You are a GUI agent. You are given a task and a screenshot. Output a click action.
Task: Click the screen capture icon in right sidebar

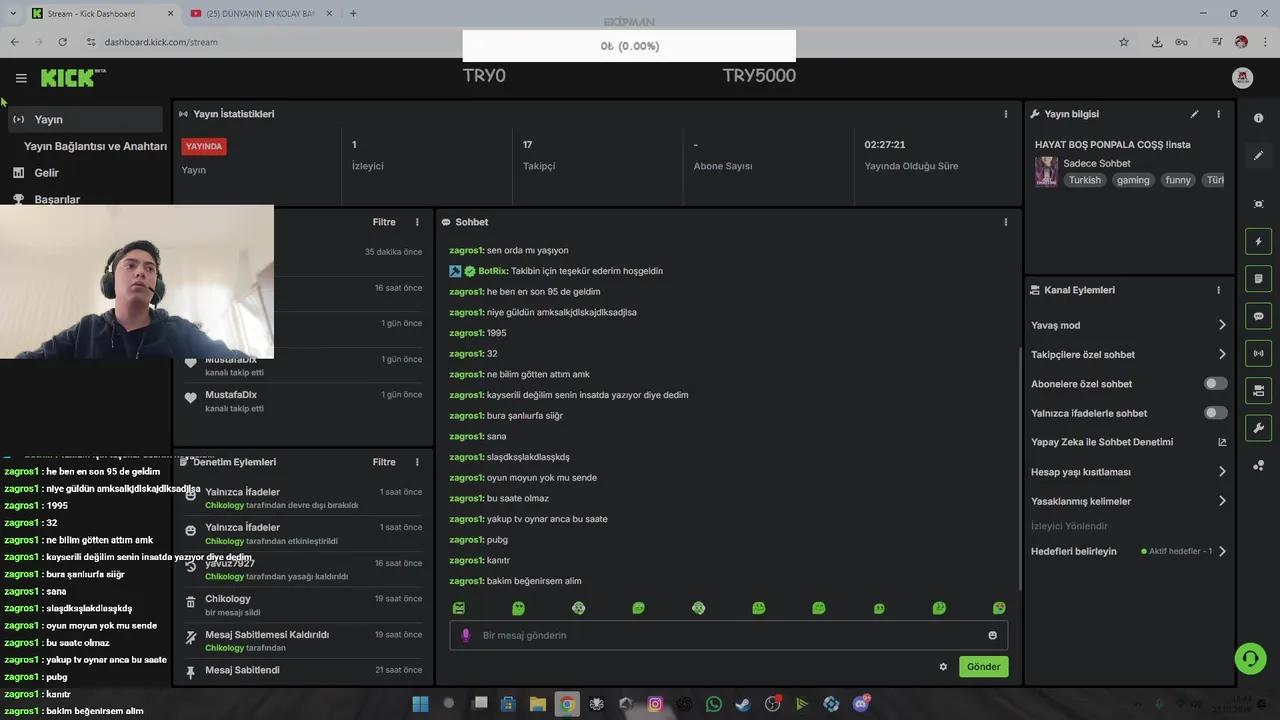[x=1258, y=204]
